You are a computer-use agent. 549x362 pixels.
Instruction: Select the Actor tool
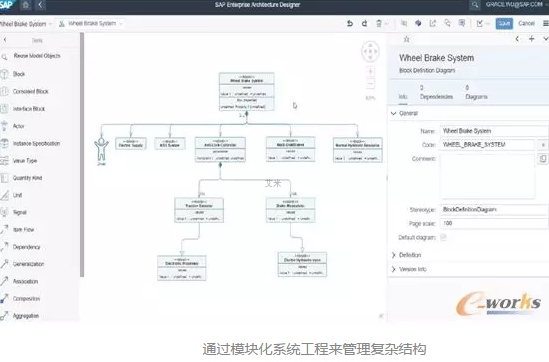pos(13,126)
